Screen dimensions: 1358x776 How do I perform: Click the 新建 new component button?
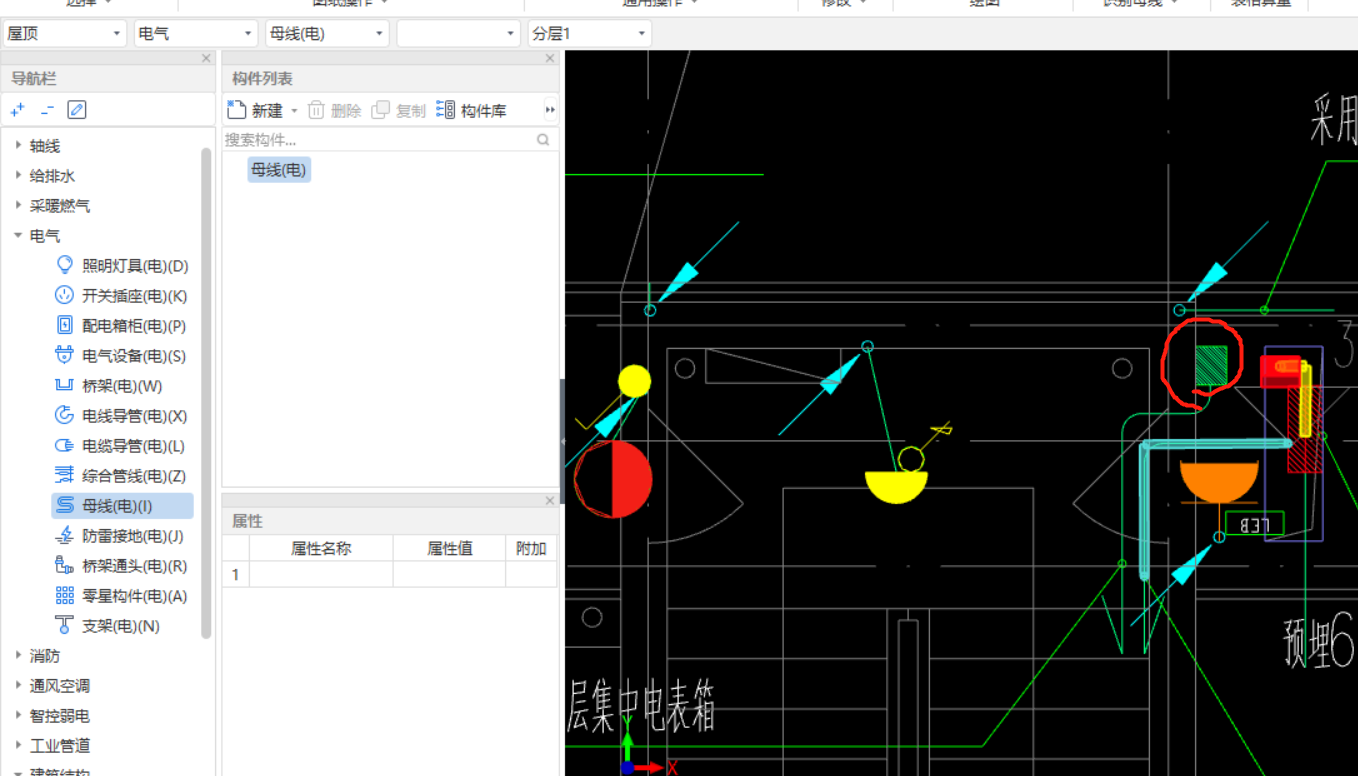point(256,110)
